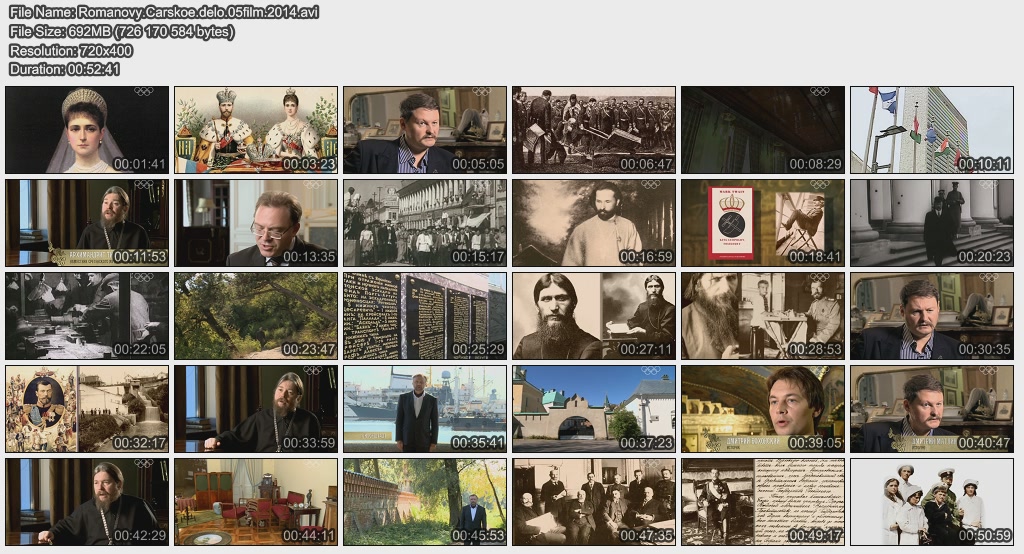The image size is (1024, 554).
Task: Open the Rasputin portrait thumbnail at 00:27:11
Action: tap(594, 316)
